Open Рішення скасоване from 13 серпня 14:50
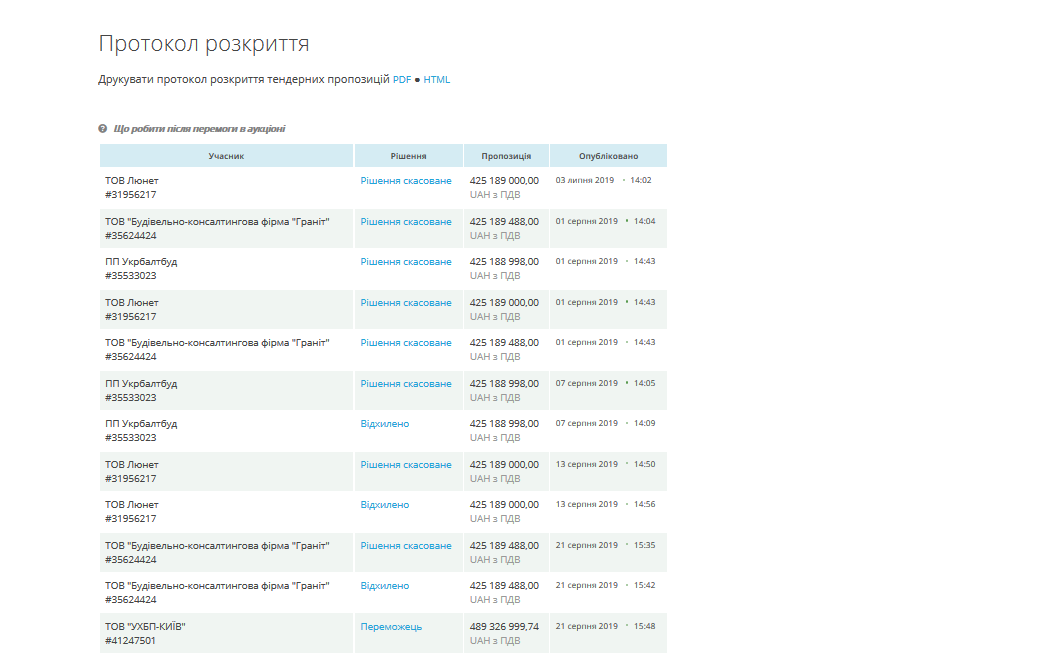This screenshot has height=668, width=1037. [x=406, y=464]
